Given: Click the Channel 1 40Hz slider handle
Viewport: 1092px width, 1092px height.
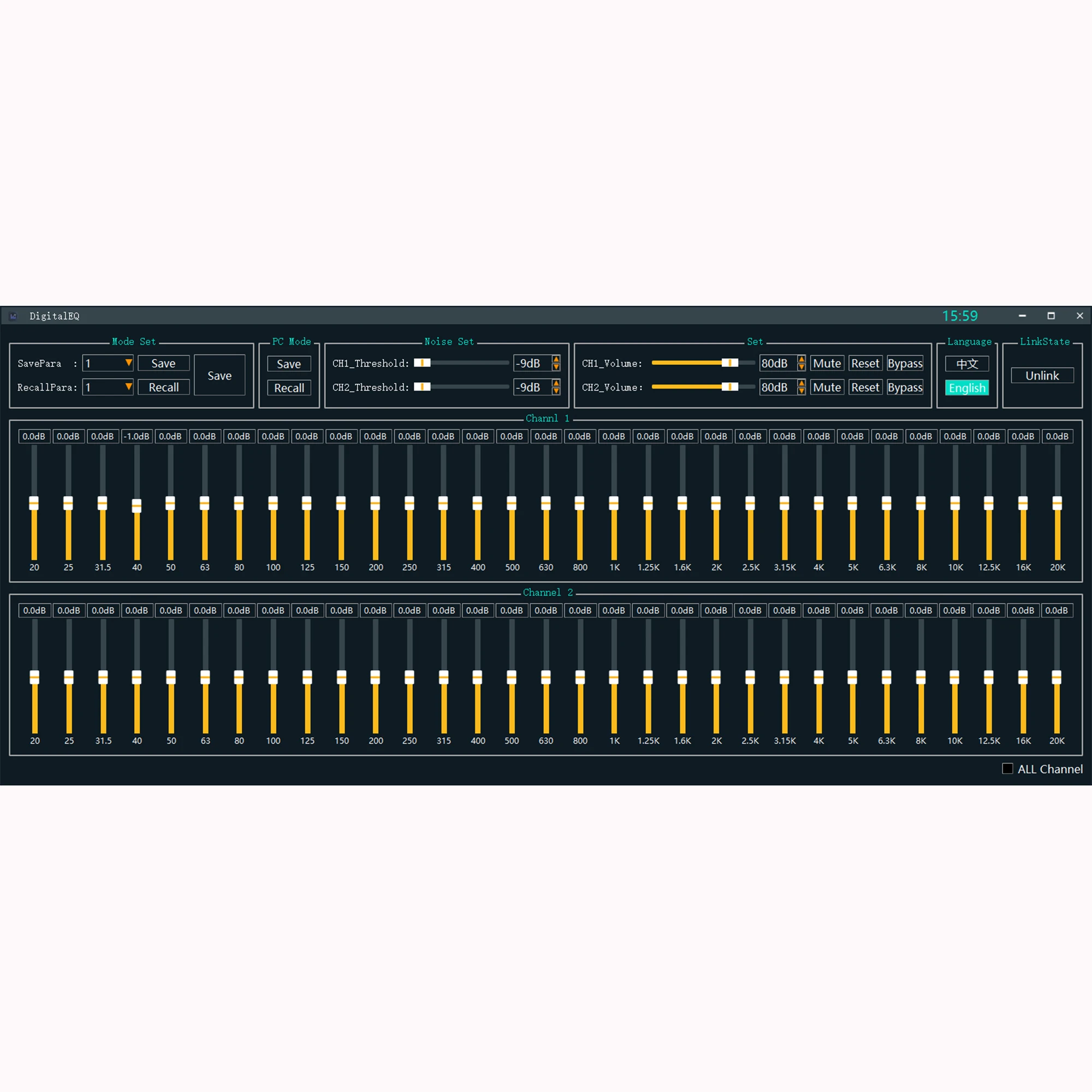Looking at the screenshot, I should 137,505.
